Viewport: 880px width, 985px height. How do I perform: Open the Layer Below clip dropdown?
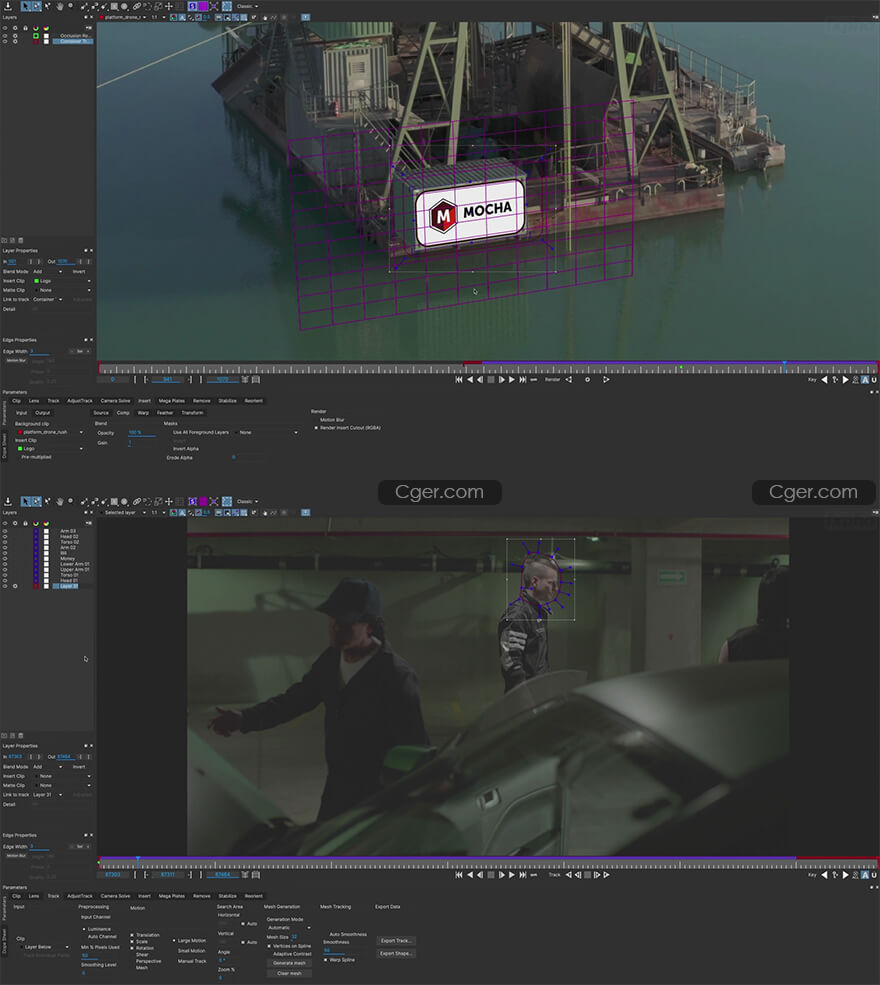pyautogui.click(x=46, y=947)
